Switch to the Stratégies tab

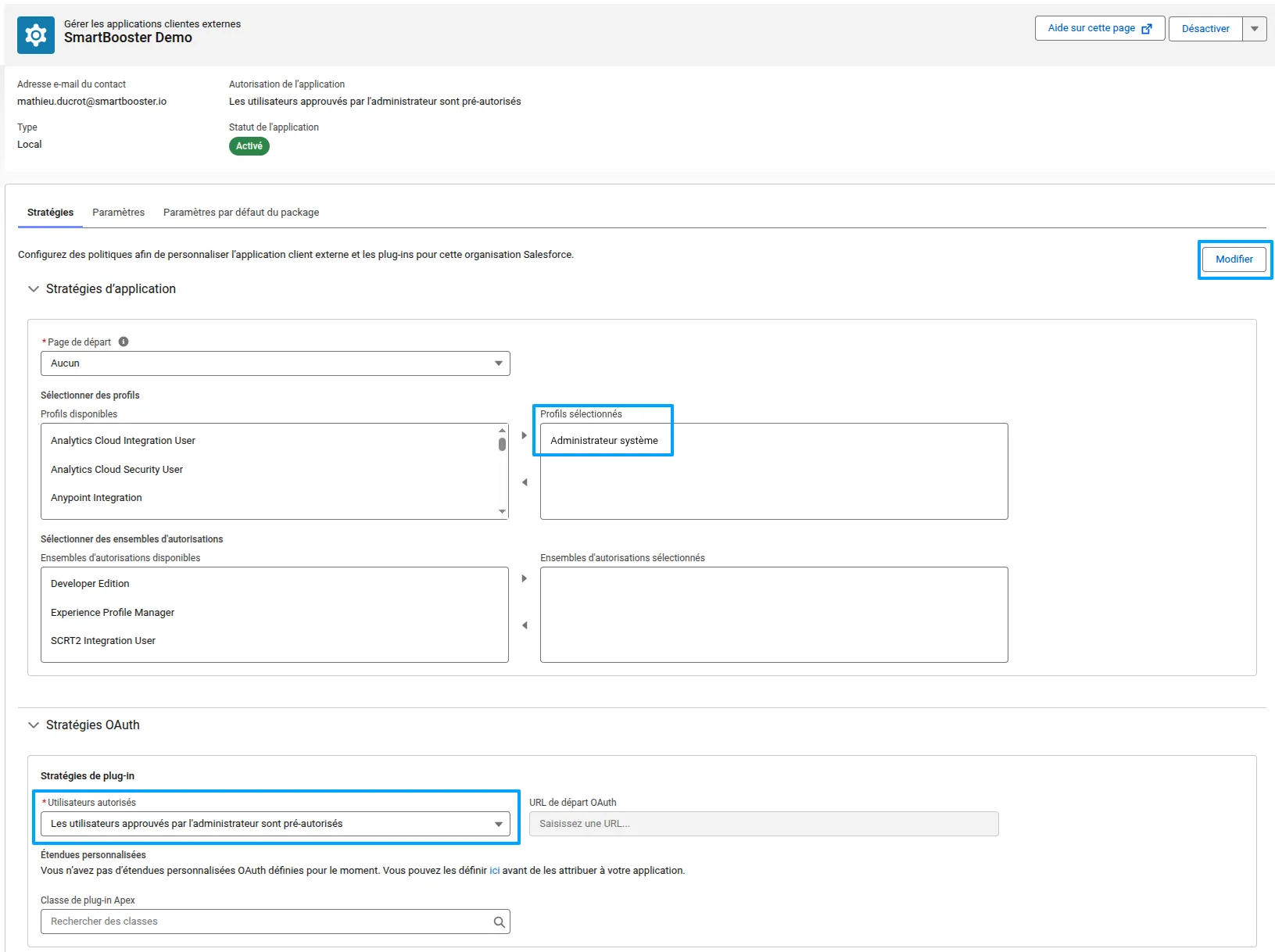[x=51, y=213]
